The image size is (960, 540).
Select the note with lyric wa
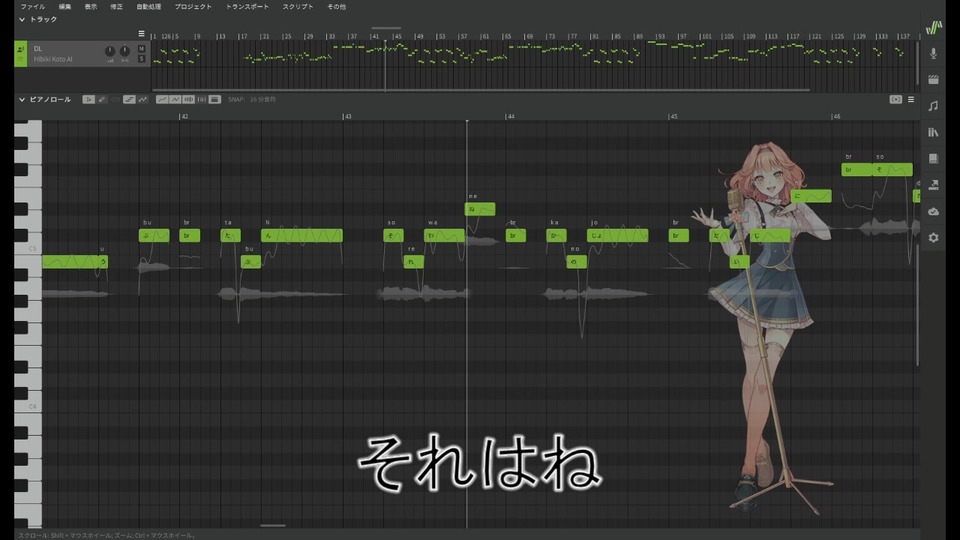[x=444, y=235]
